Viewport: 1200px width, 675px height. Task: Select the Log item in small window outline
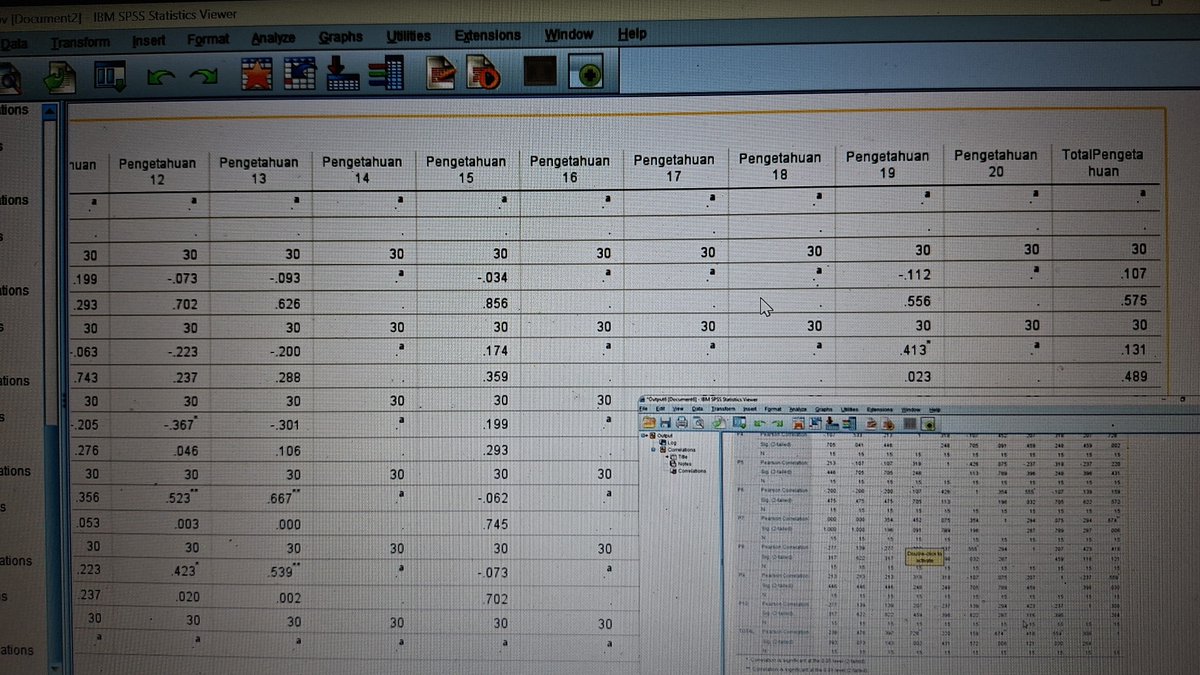click(672, 442)
